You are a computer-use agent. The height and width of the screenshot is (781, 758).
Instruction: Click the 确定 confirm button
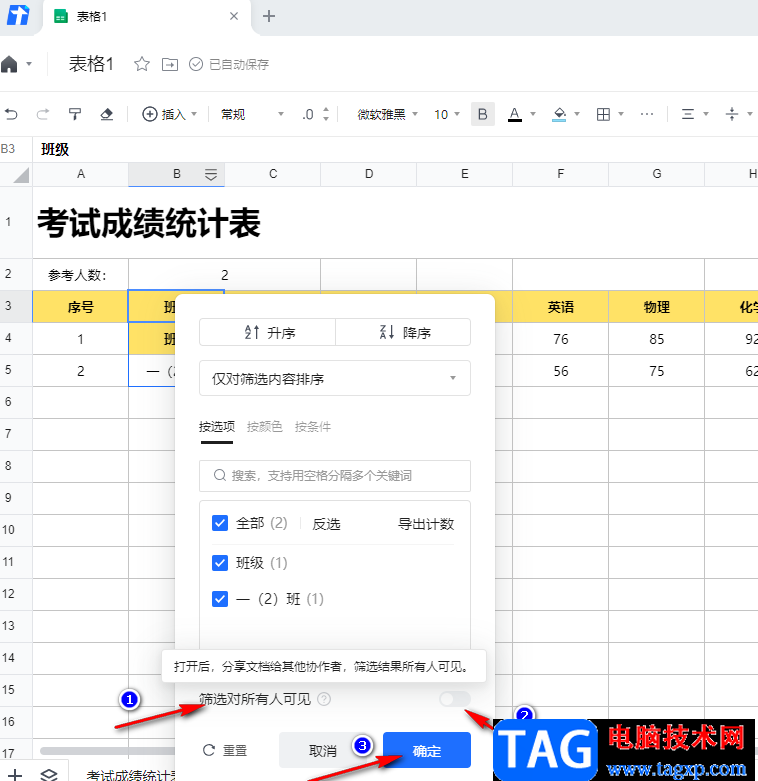click(x=427, y=750)
